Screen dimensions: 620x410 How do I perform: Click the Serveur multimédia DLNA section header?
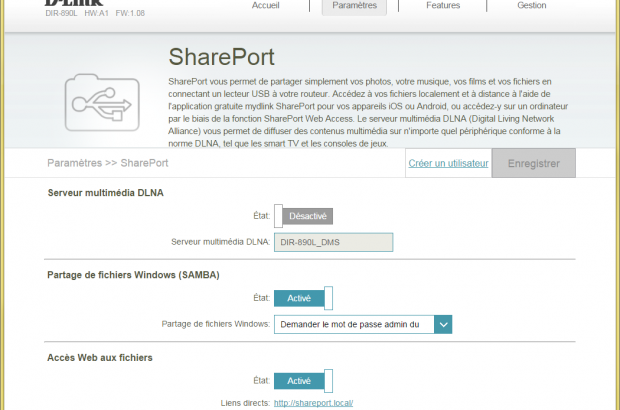105,192
